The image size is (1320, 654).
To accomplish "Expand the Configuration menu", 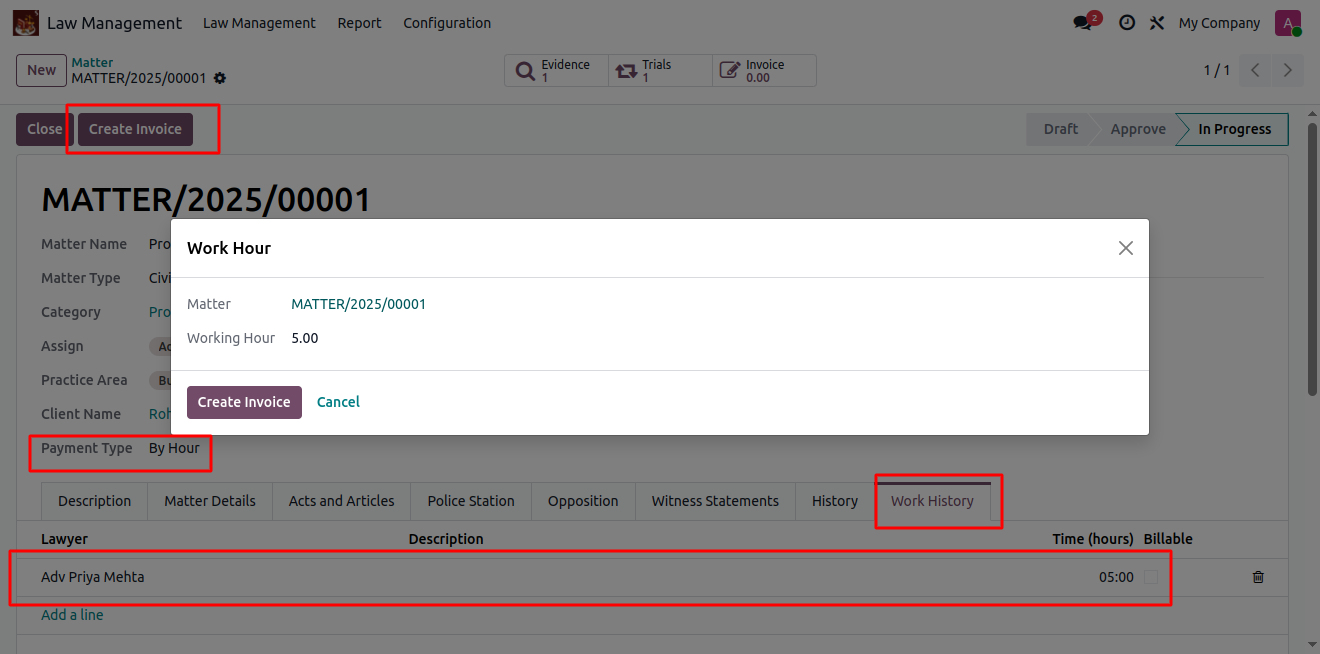I will 447,23.
